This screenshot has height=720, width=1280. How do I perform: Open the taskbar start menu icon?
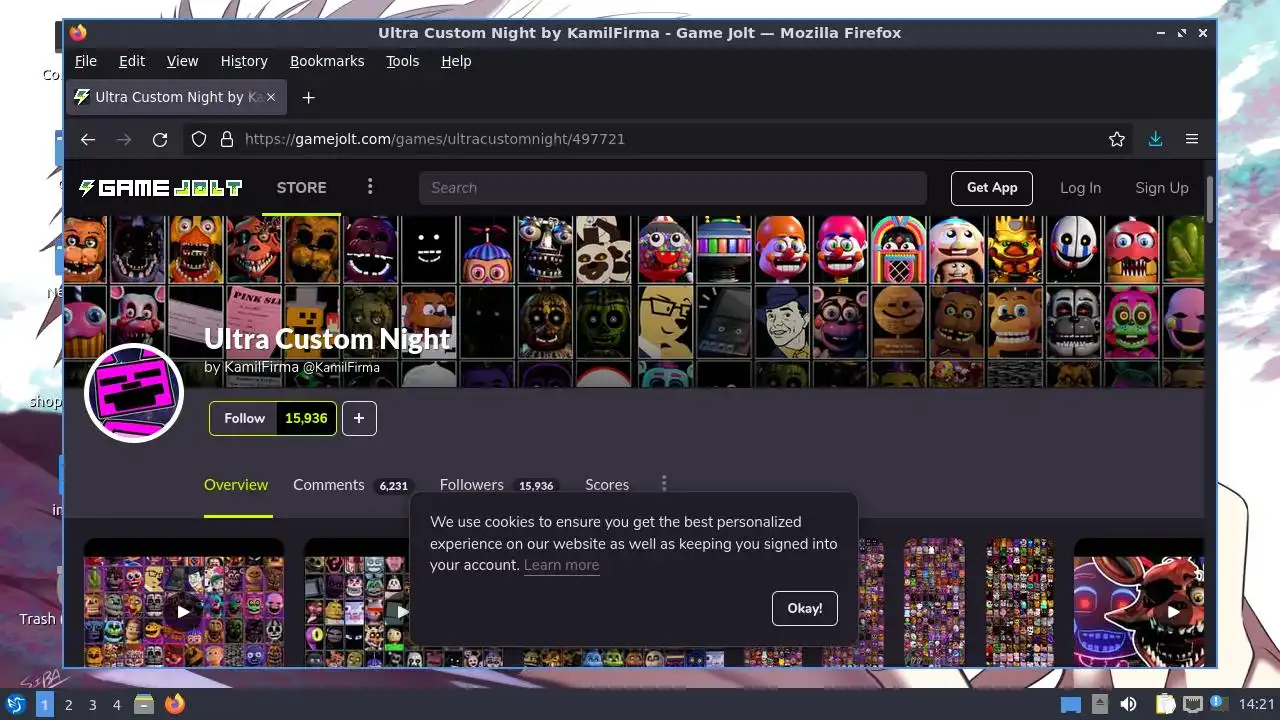pyautogui.click(x=16, y=705)
